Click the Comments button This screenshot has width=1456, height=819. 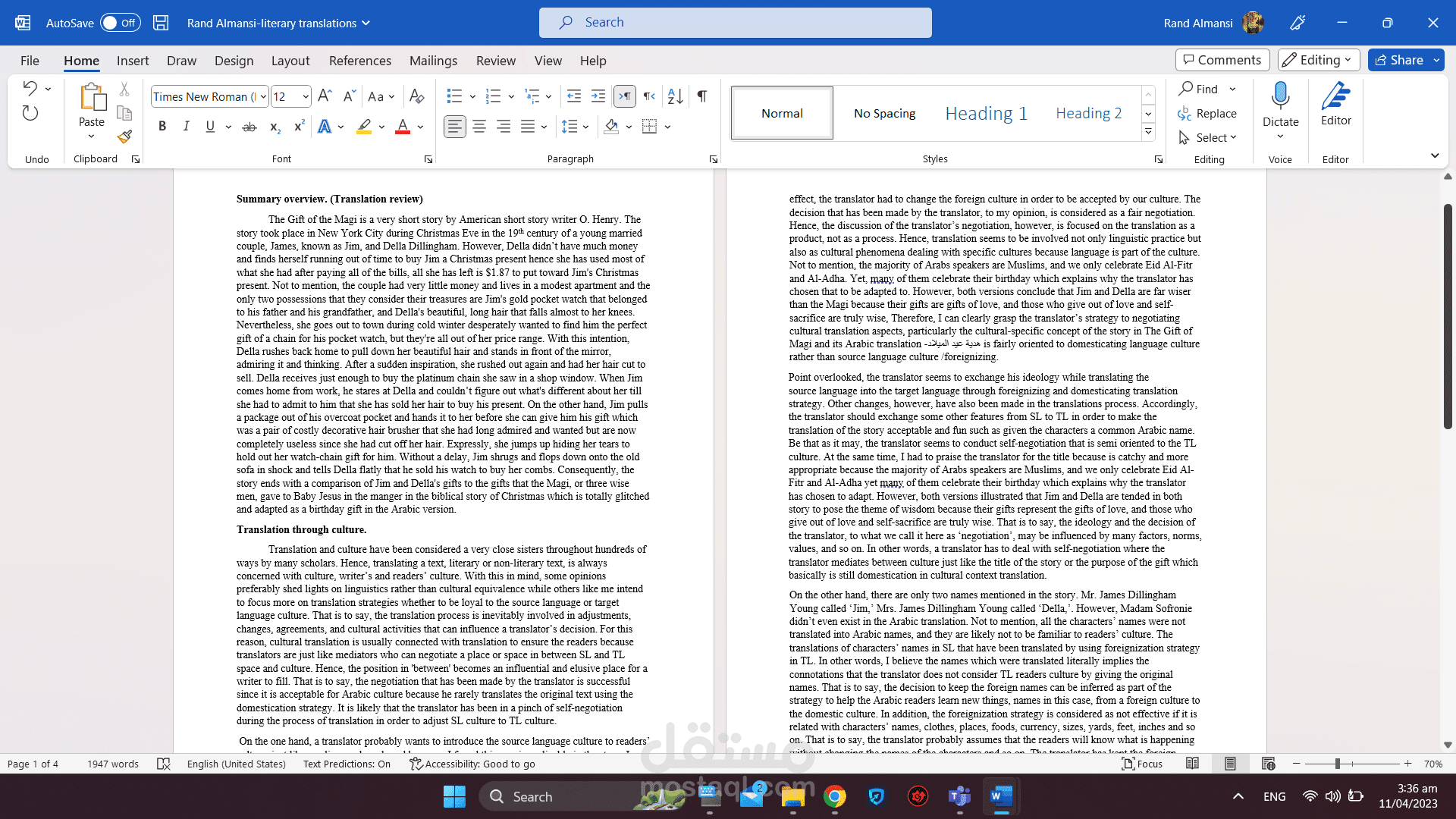click(x=1221, y=60)
